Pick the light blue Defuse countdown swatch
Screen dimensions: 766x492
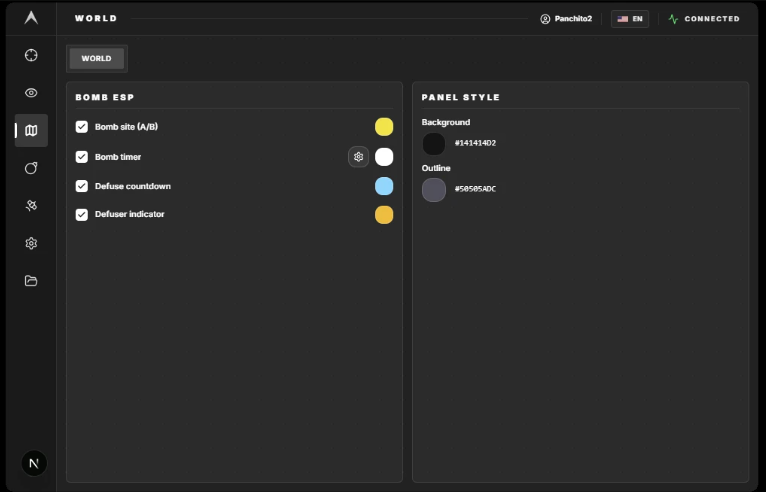384,186
